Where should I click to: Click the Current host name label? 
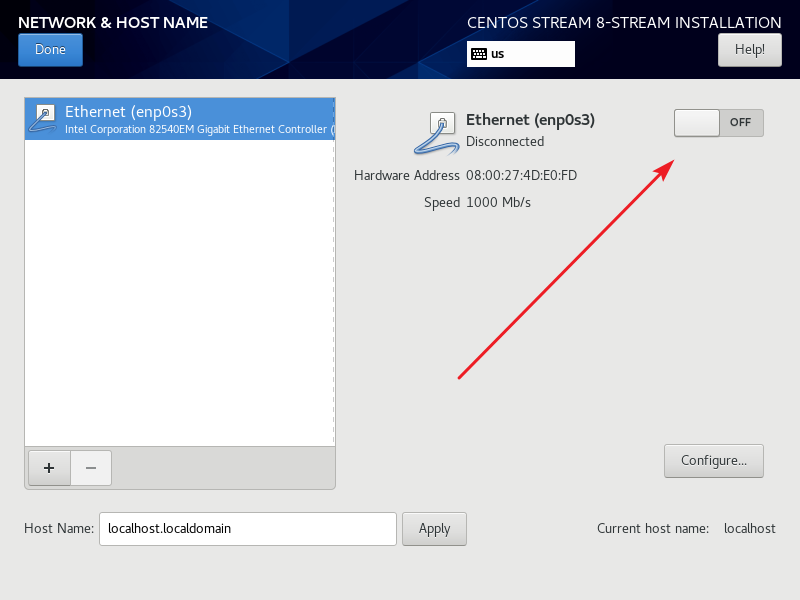[x=653, y=529]
